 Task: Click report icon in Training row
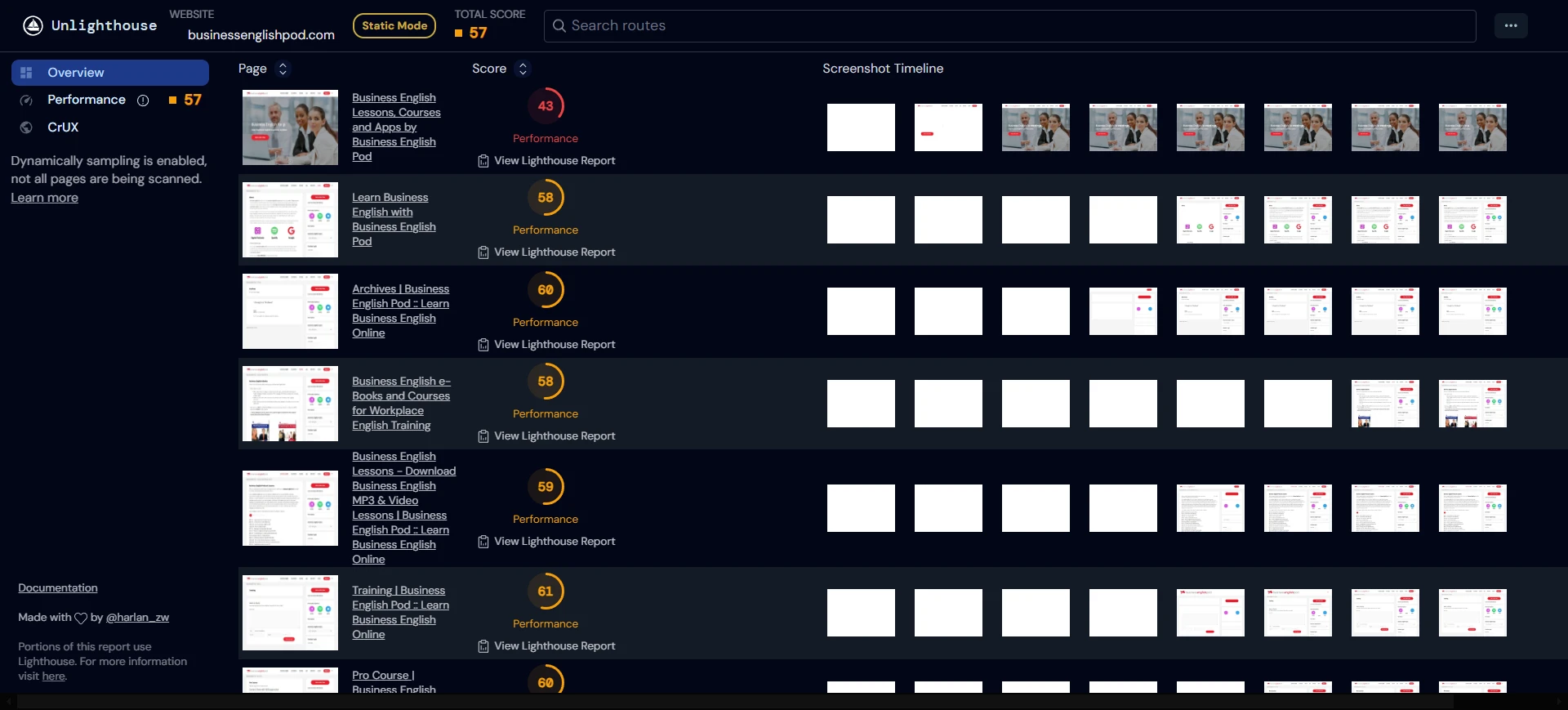point(483,646)
